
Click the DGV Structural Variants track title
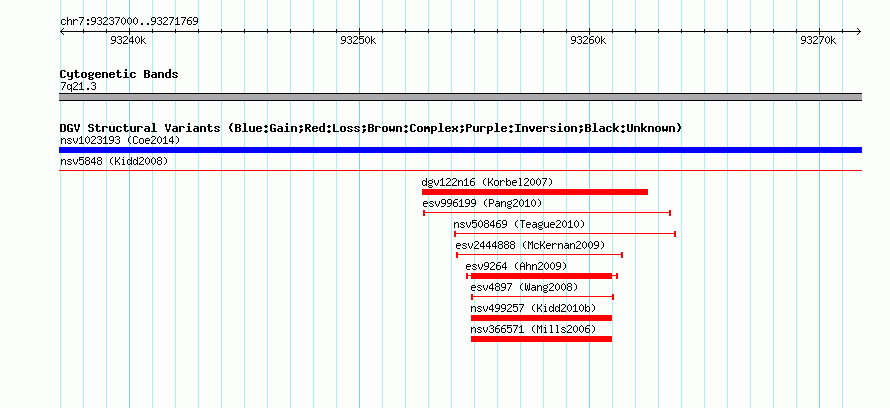coord(371,128)
